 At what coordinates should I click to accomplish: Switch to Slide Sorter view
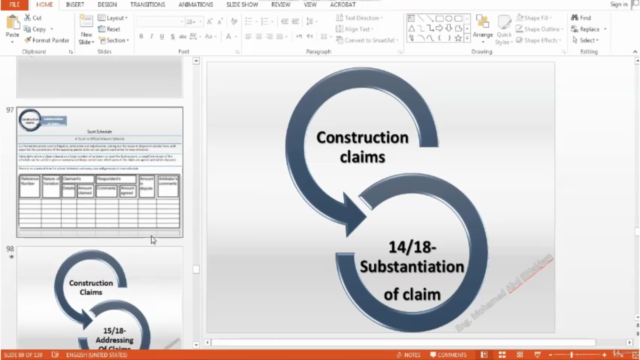502,355
